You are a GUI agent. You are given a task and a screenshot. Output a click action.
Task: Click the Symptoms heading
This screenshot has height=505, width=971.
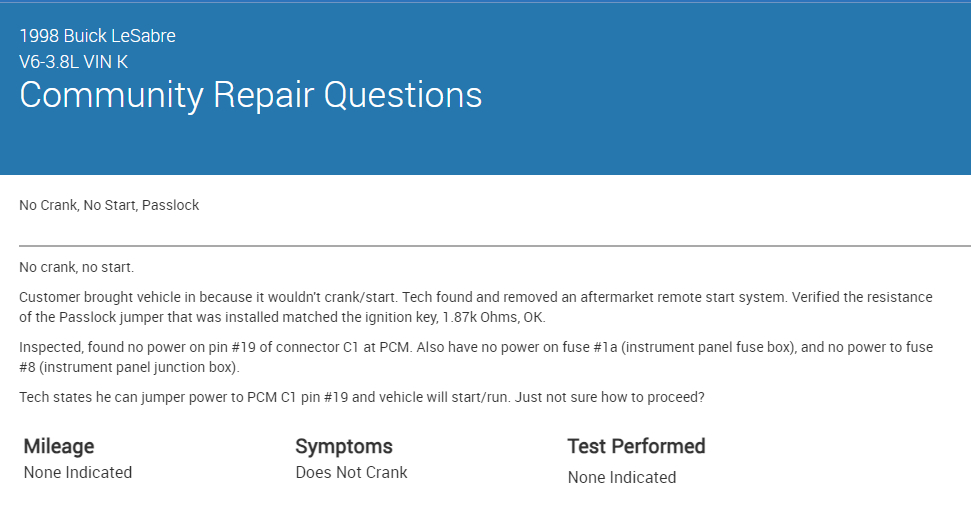click(344, 446)
